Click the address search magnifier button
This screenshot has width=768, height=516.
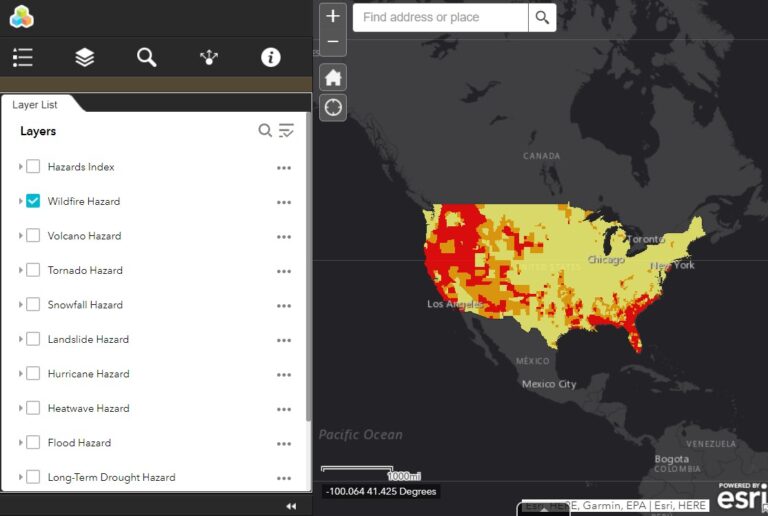pos(542,17)
